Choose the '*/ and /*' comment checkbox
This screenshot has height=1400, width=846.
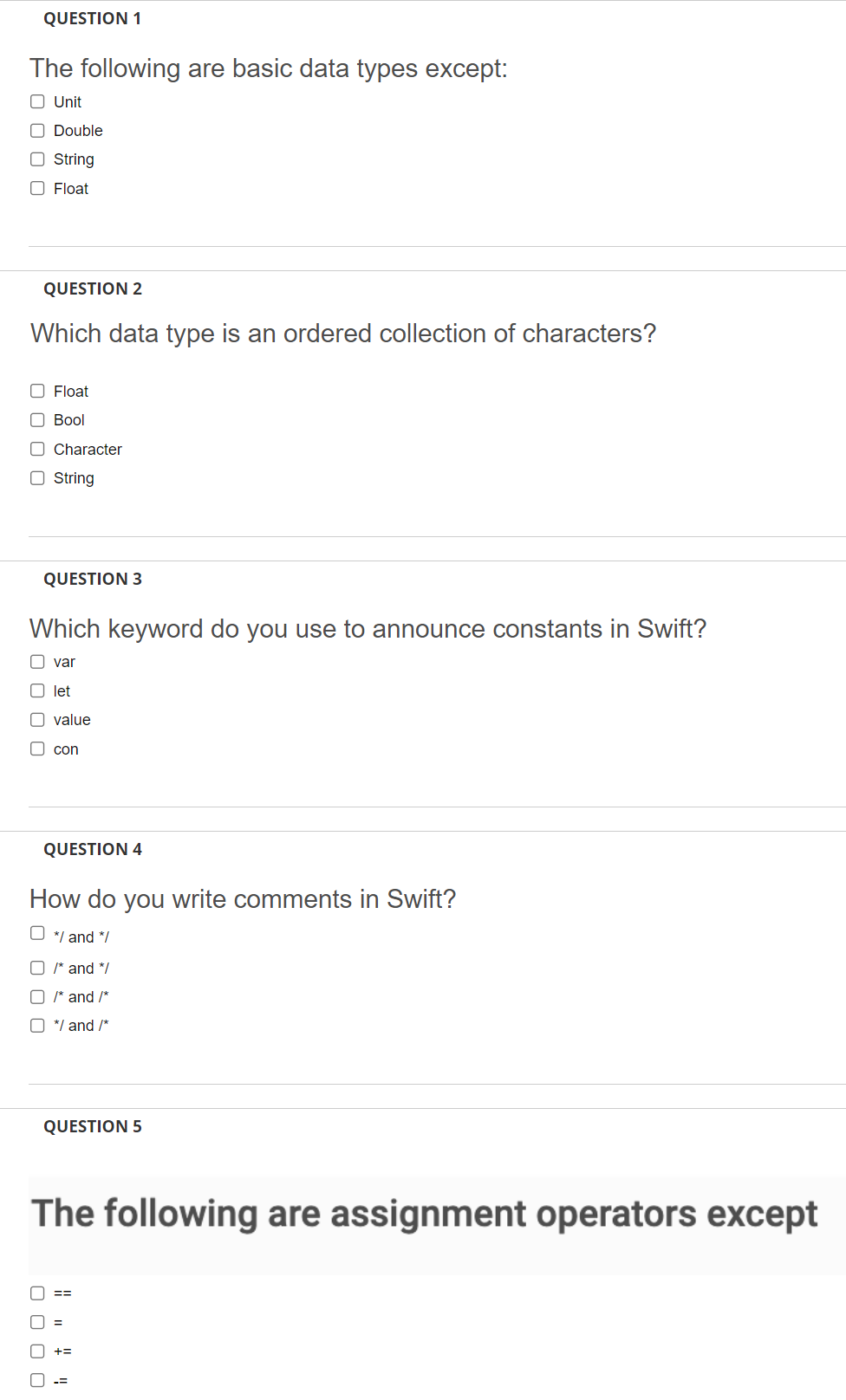tap(37, 1026)
